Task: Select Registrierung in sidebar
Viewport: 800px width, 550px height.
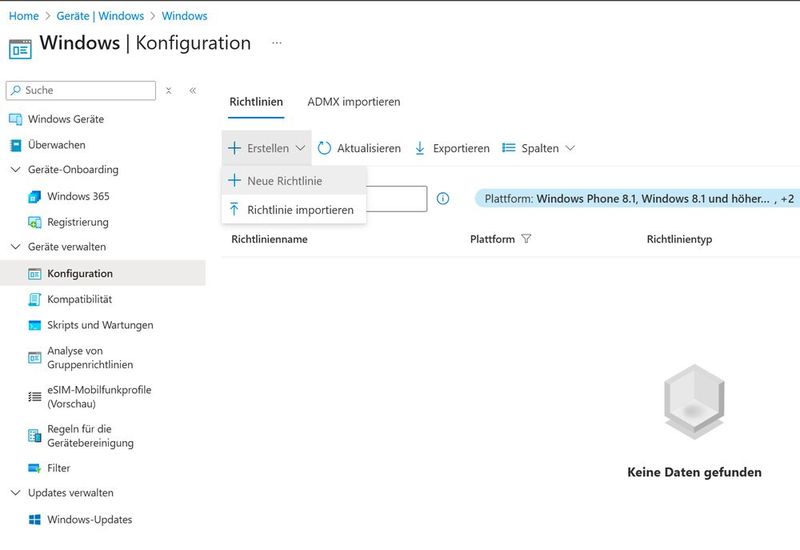Action: [78, 222]
